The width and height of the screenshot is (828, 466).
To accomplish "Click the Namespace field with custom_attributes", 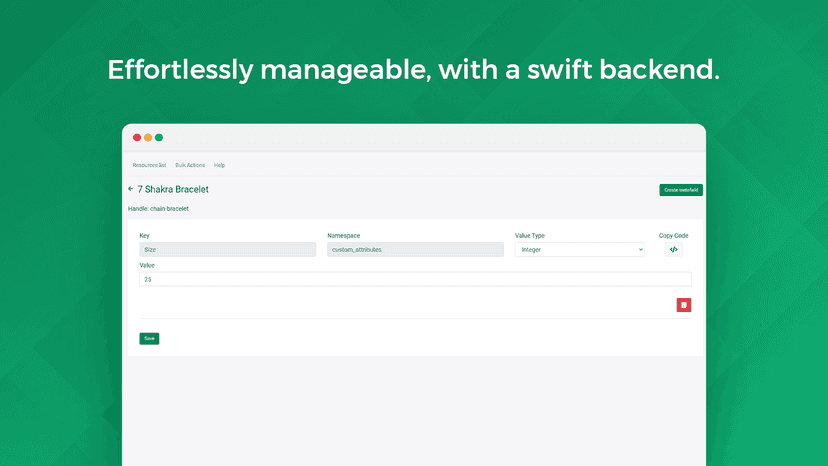I will coord(415,249).
